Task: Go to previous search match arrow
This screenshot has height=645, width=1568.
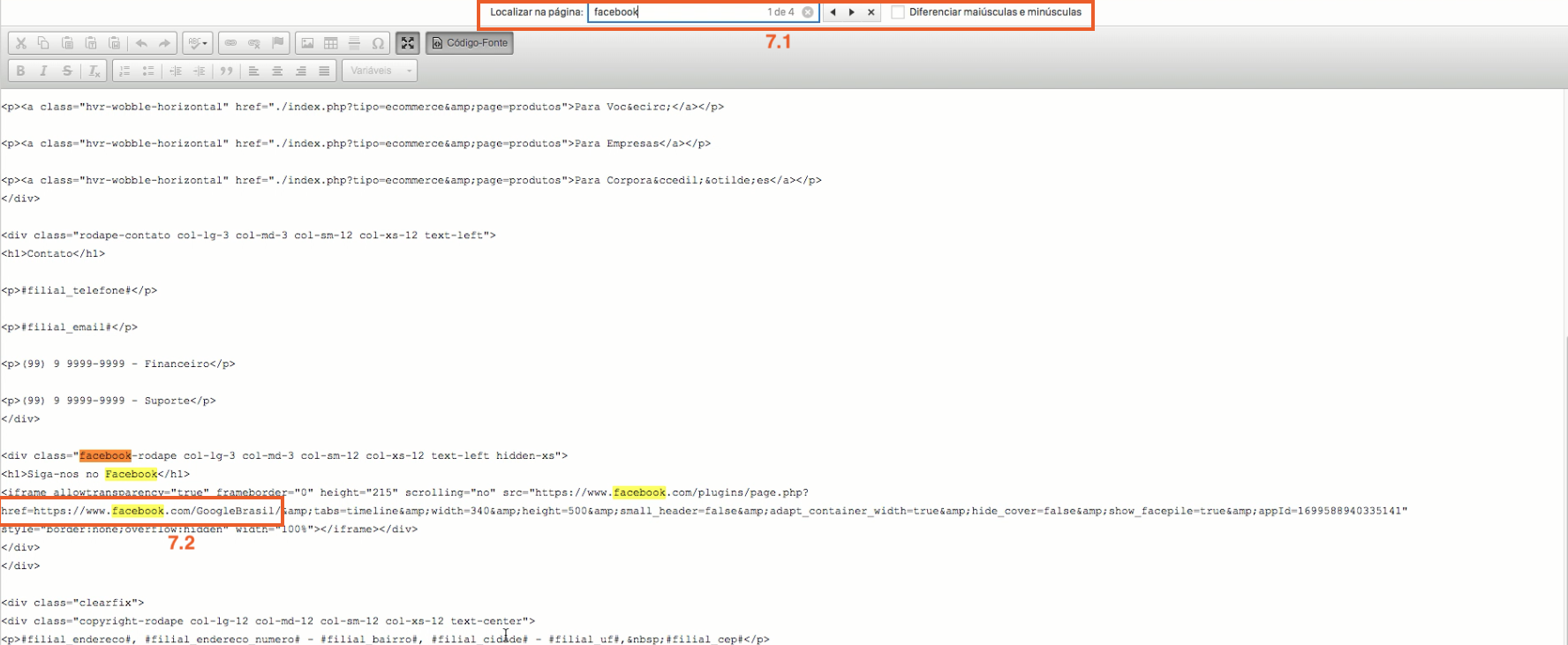Action: point(833,12)
